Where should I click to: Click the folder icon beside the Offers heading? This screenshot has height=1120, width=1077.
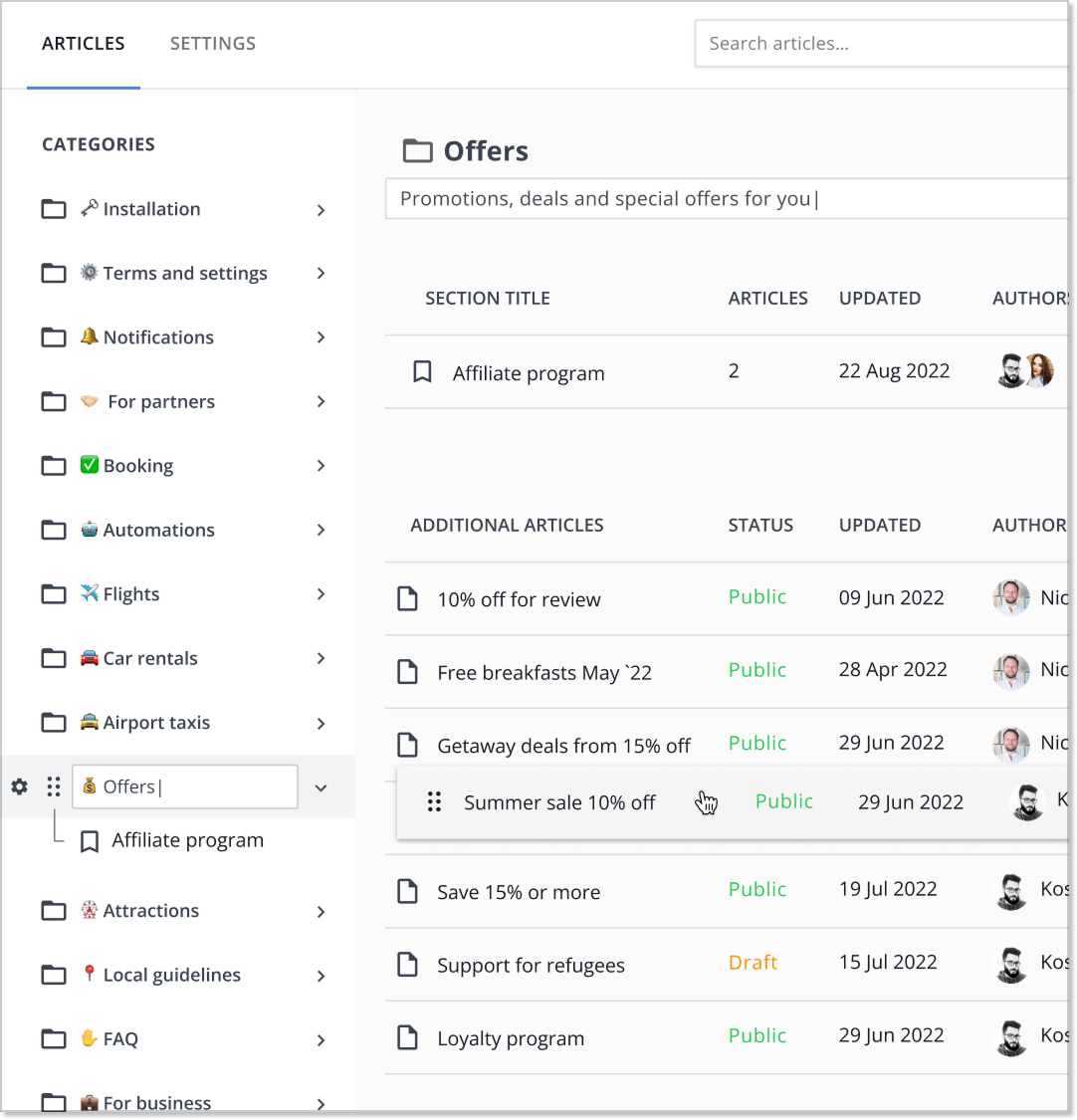pos(417,149)
